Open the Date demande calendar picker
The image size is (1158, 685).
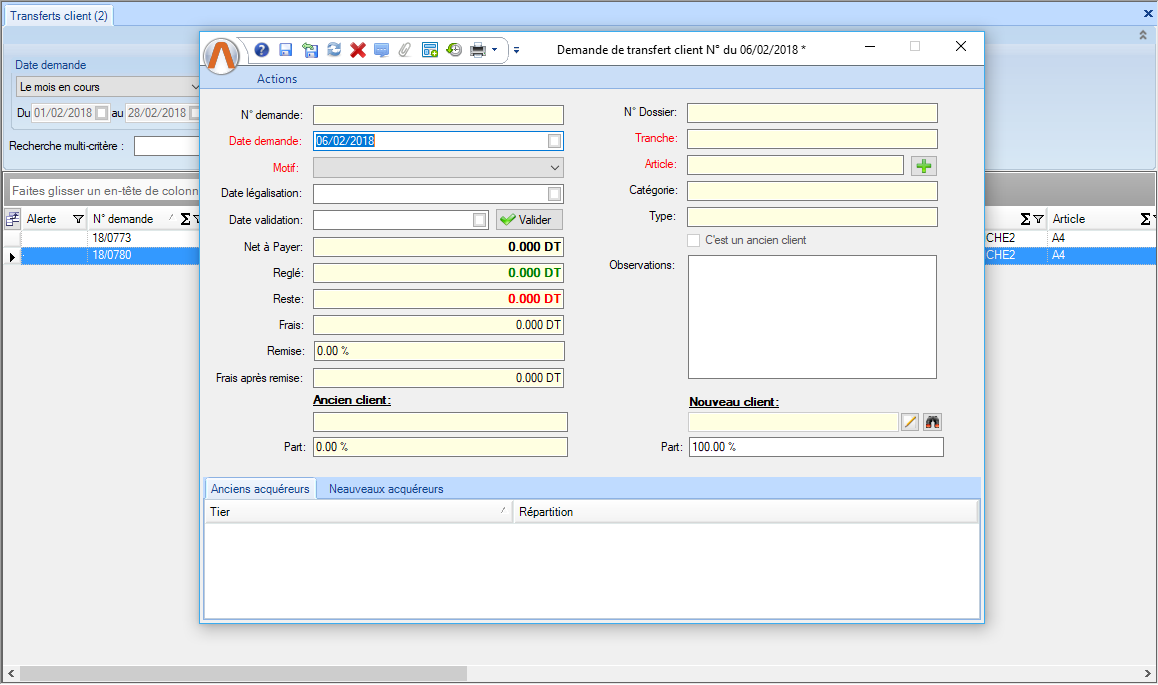point(554,141)
